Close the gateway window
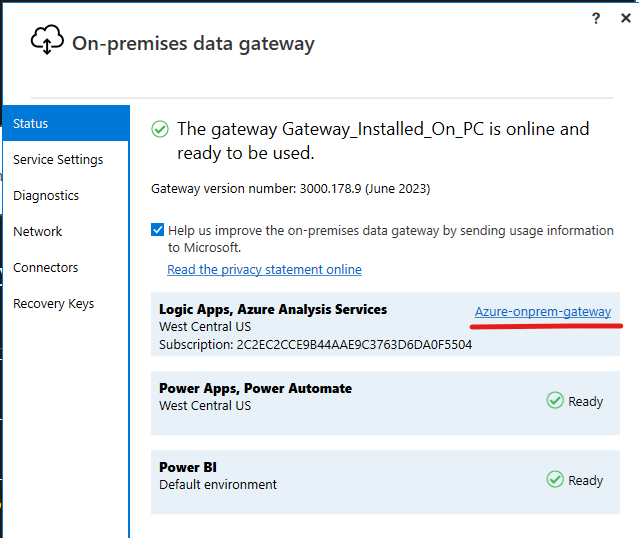This screenshot has width=639, height=538. pyautogui.click(x=626, y=18)
